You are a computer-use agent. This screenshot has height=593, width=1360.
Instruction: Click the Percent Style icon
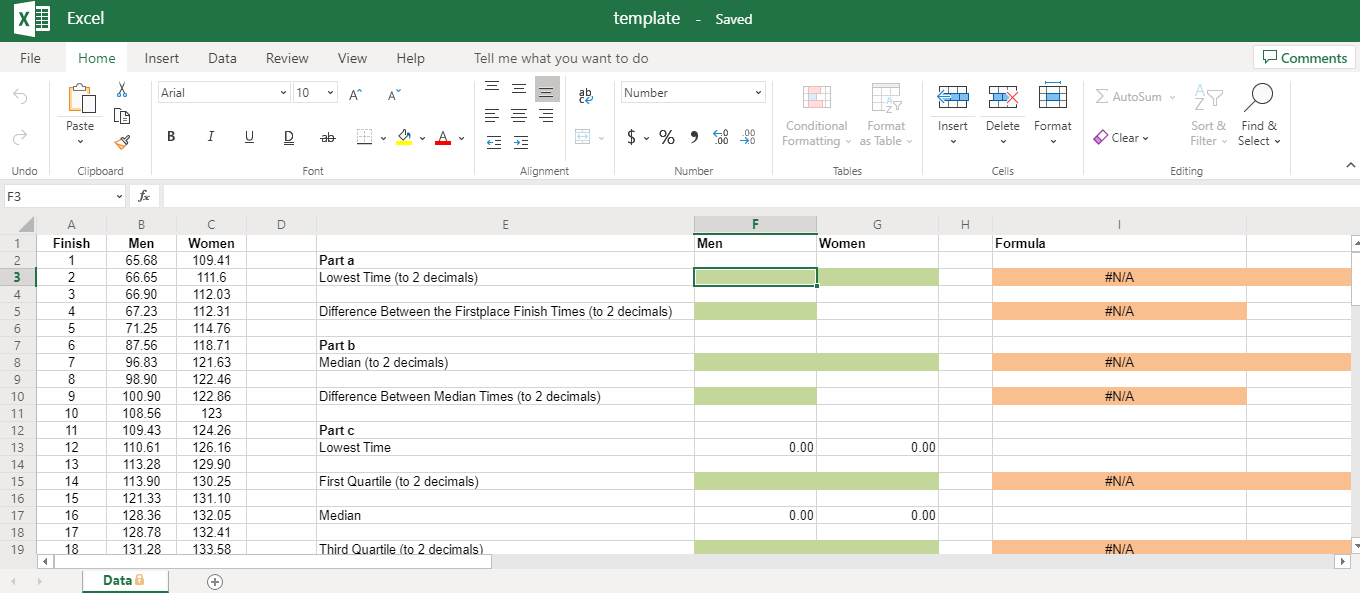coord(667,138)
